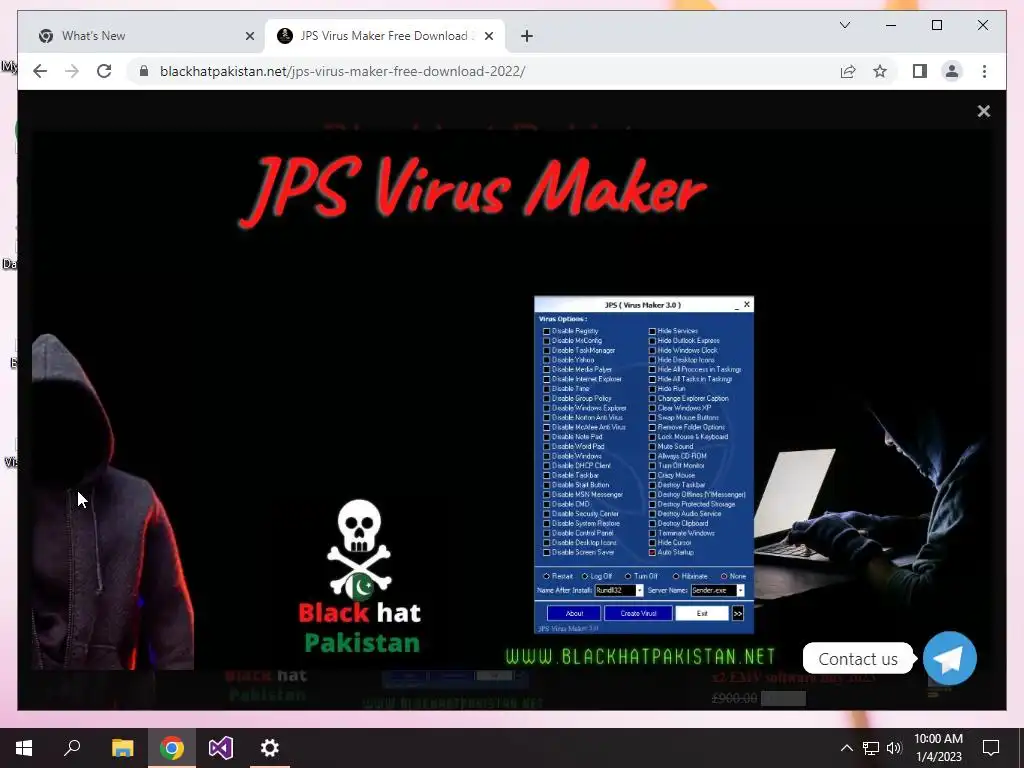Close the lightbox image overlay
Screen dimensions: 1024x768
click(x=984, y=111)
